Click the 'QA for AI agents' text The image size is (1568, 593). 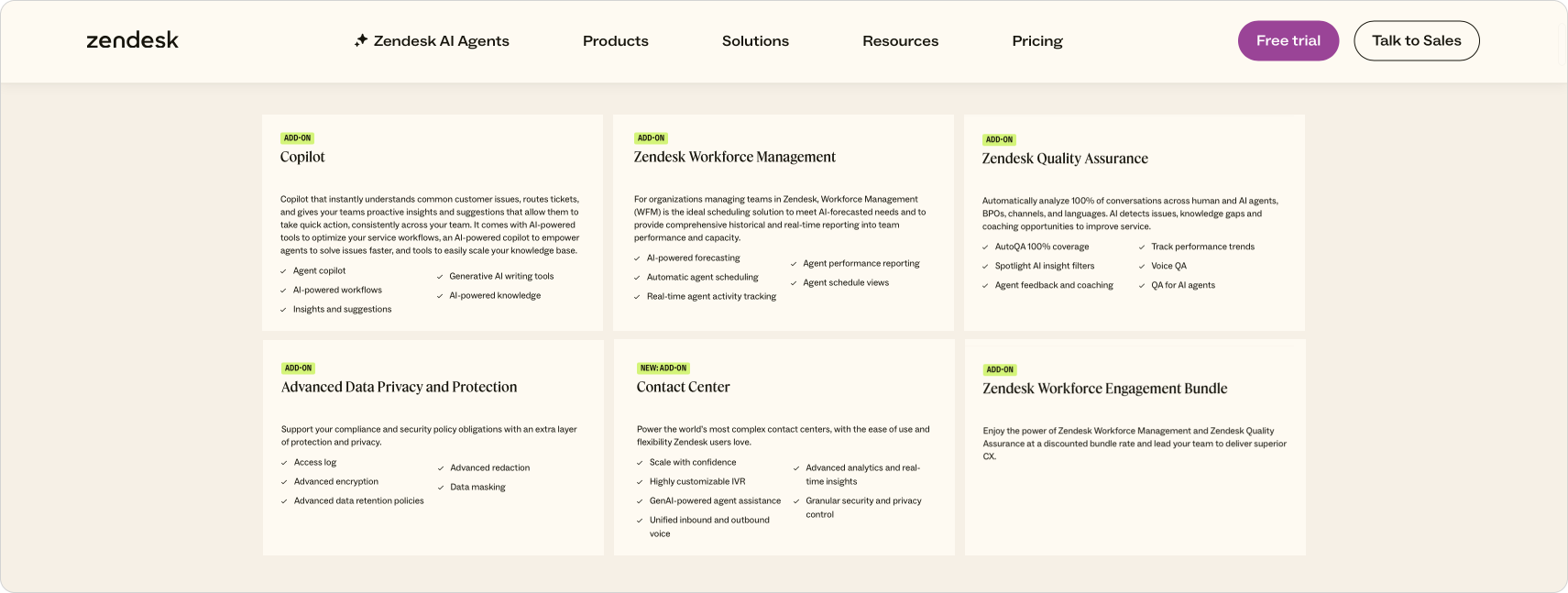click(x=1183, y=286)
